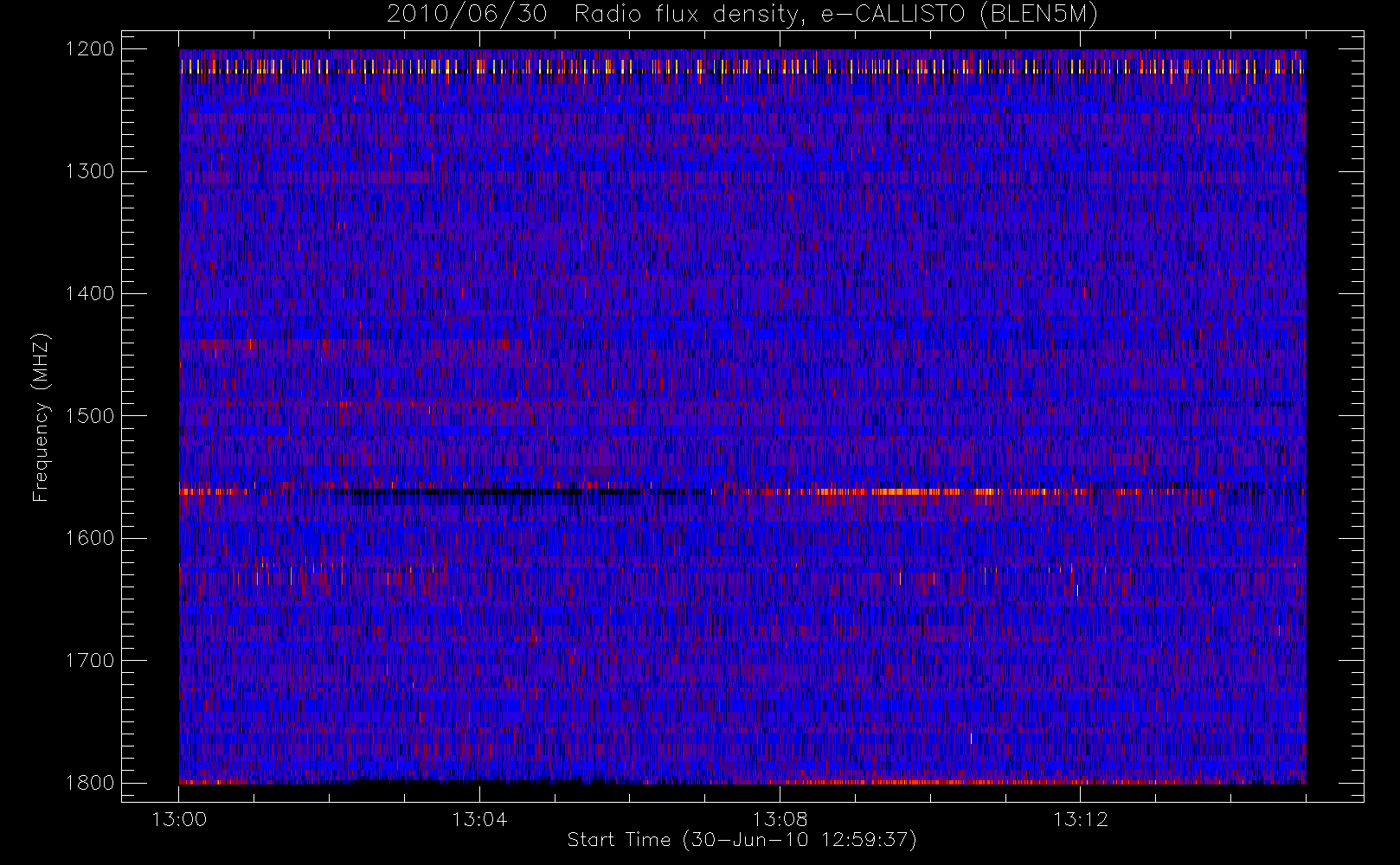
Task: Select the 1600 frequency axis label
Action: pyautogui.click(x=90, y=538)
